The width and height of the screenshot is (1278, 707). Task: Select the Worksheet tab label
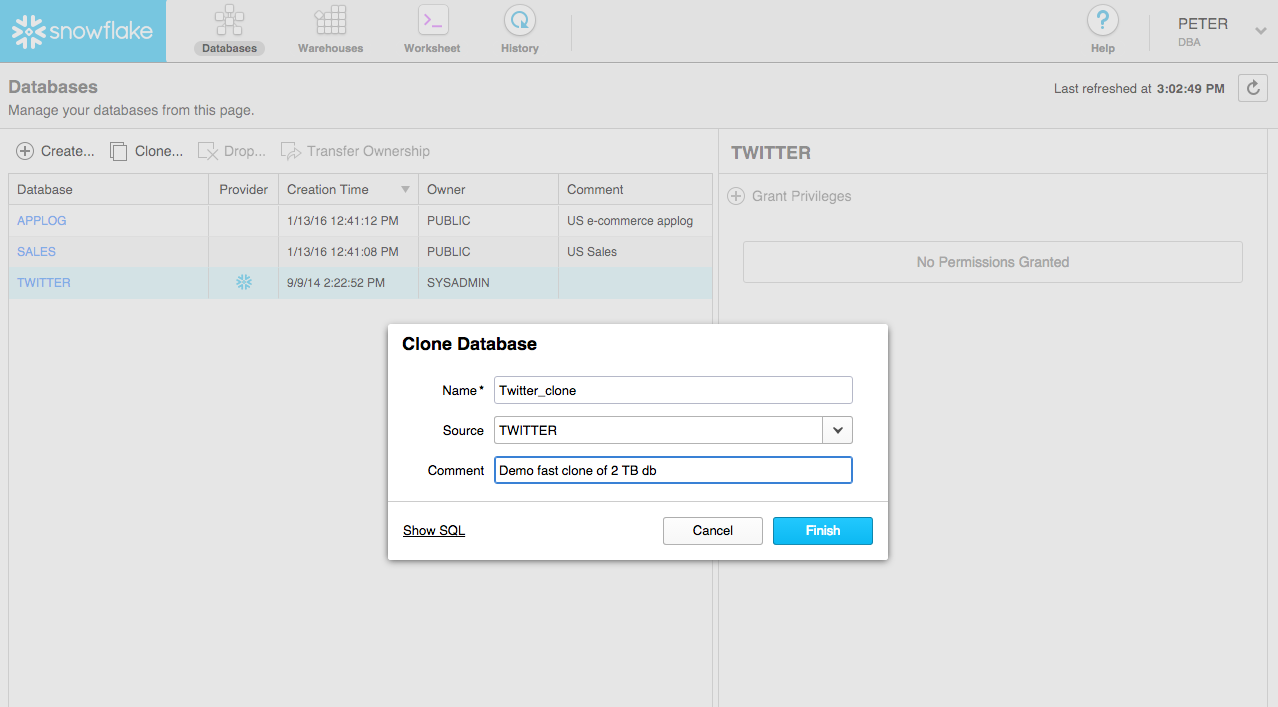[432, 48]
